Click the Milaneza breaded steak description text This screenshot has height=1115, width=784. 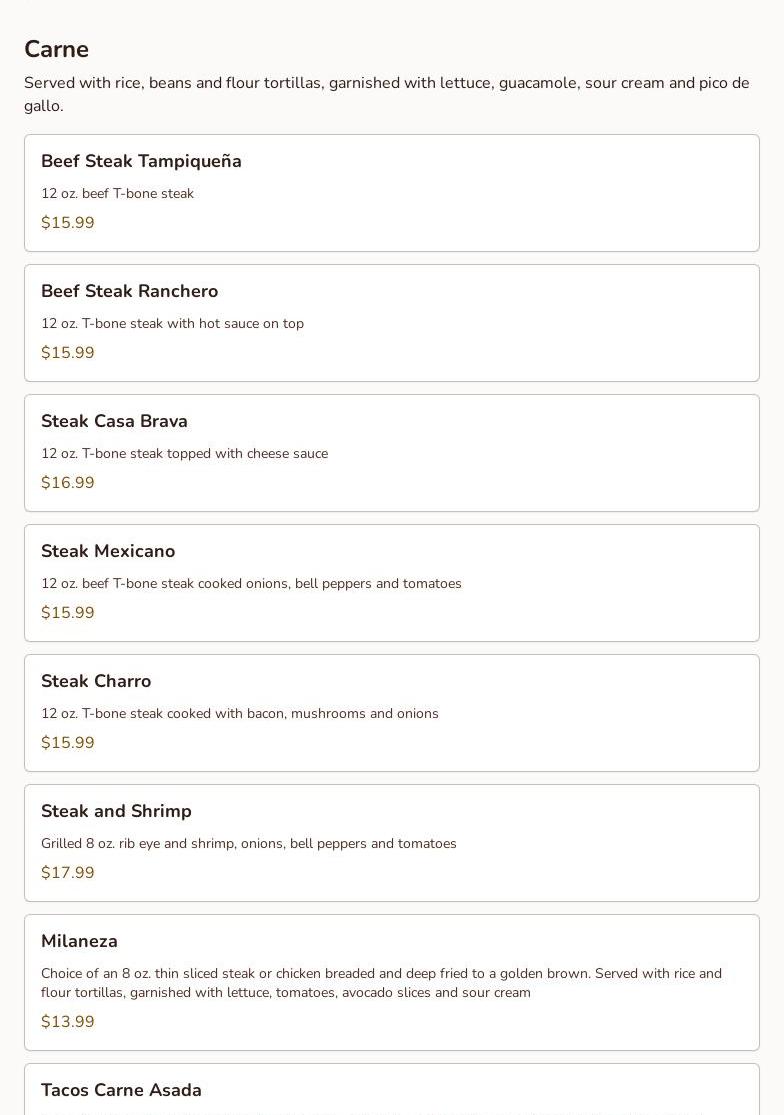click(x=381, y=983)
